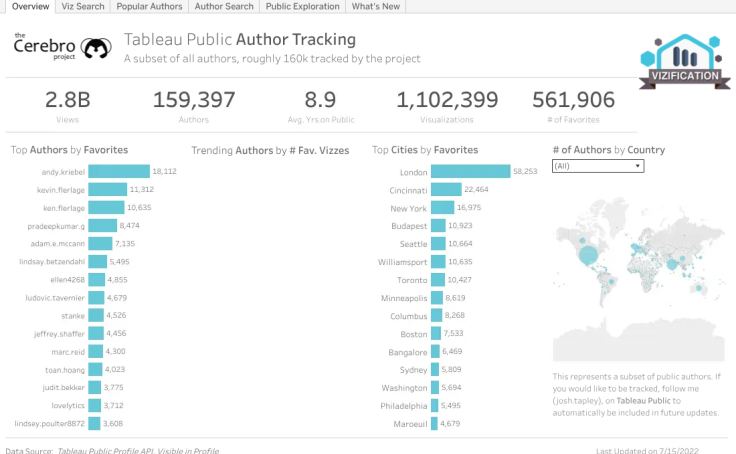Image resolution: width=736 pixels, height=454 pixels.
Task: Click the jeffrey.shaffer author label
Action: pos(59,334)
